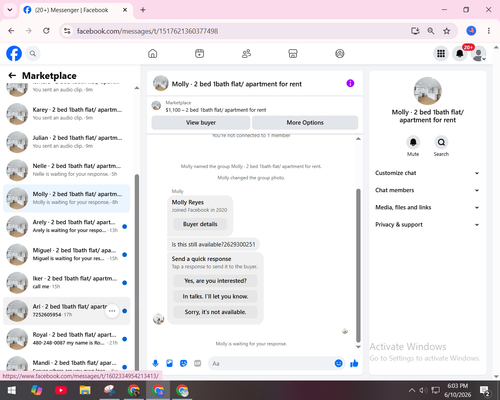Click the More Options button
500x400 pixels.
tap(305, 123)
